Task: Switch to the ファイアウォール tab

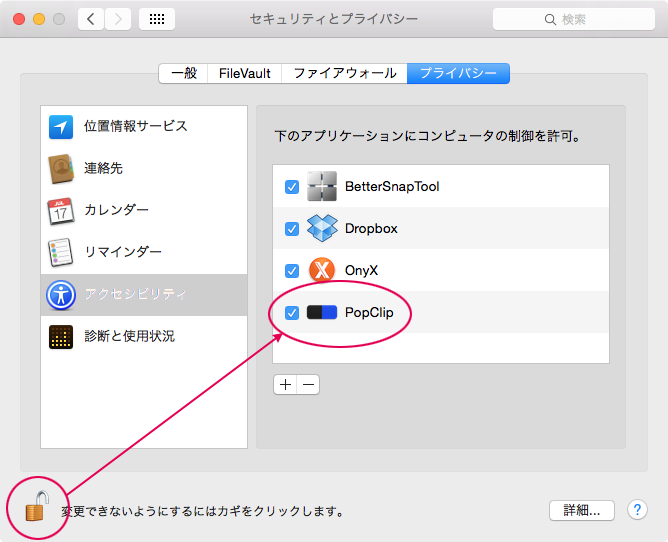Action: coord(345,73)
